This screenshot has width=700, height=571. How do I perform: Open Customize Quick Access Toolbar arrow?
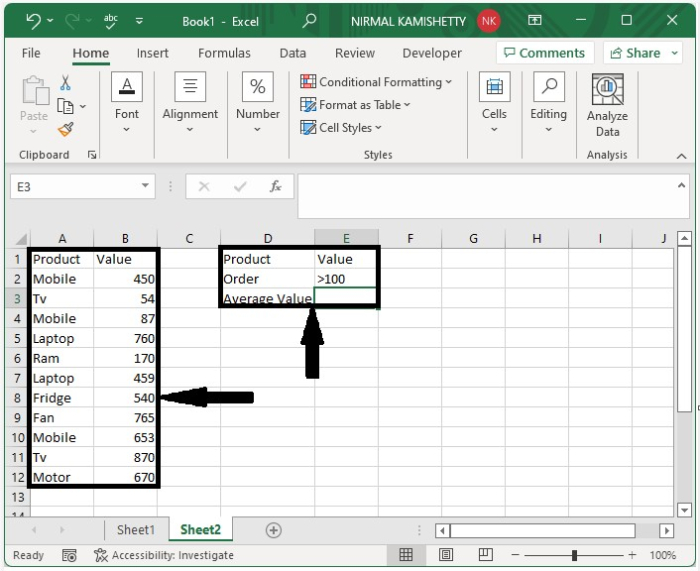[139, 21]
